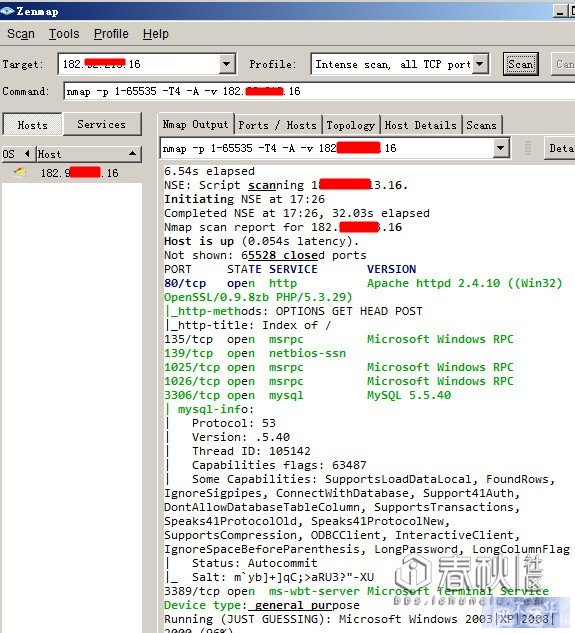Click the '3306/tcp' port text
This screenshot has width=575, height=633.
tap(192, 395)
